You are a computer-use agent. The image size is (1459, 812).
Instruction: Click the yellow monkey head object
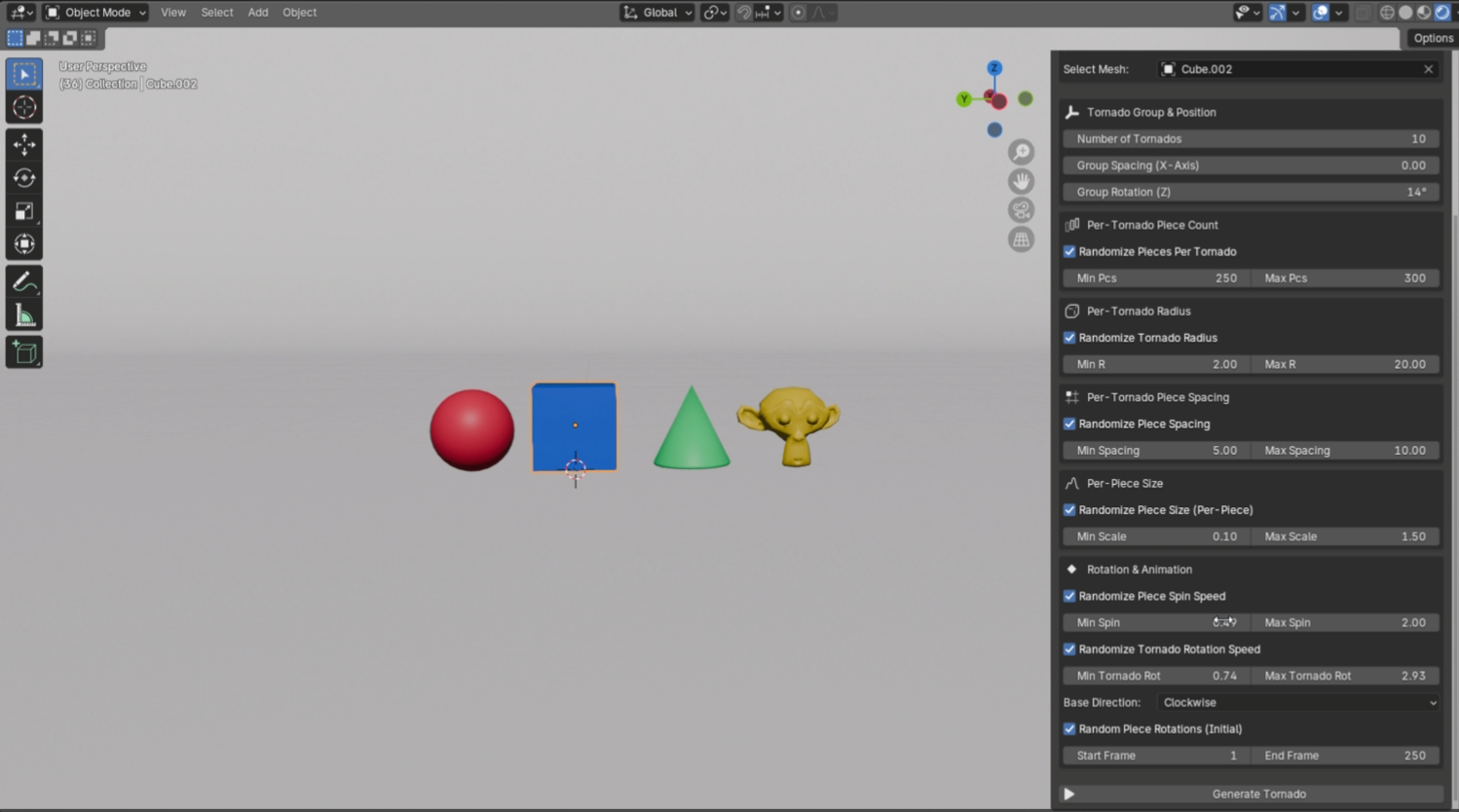[789, 426]
